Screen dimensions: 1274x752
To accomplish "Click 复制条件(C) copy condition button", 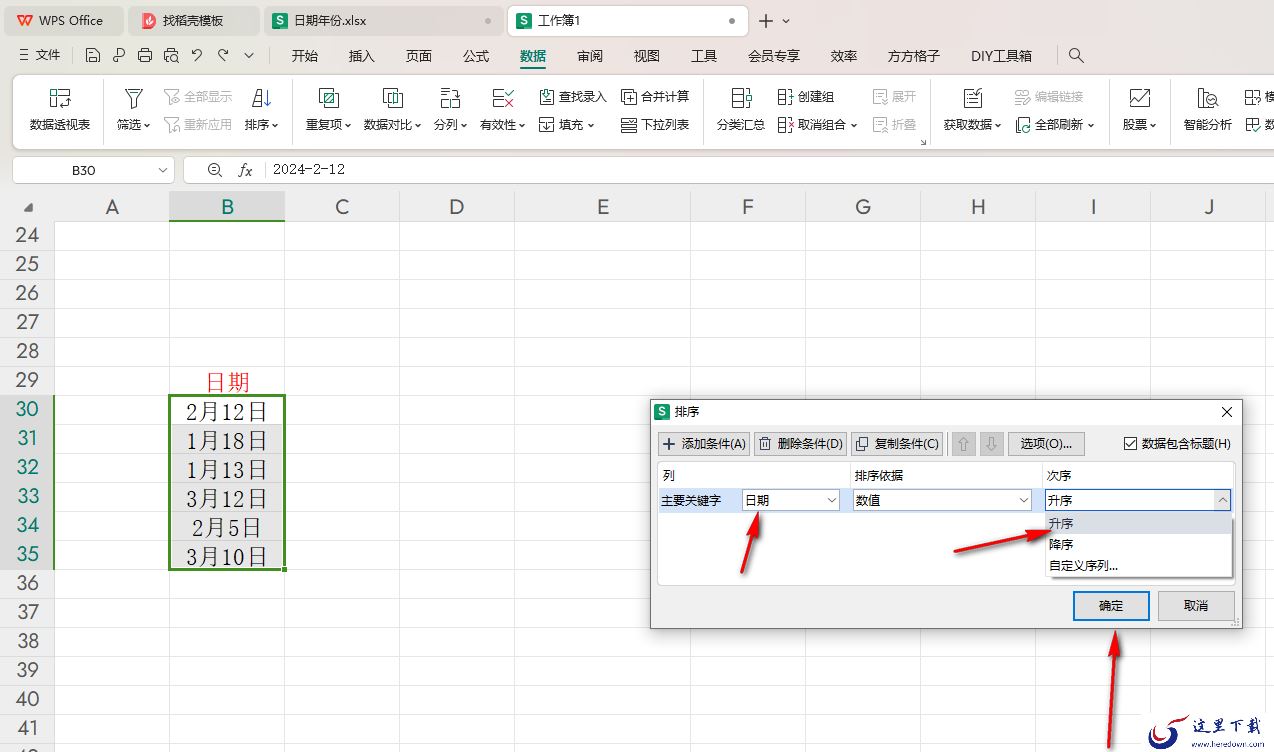I will coord(897,443).
